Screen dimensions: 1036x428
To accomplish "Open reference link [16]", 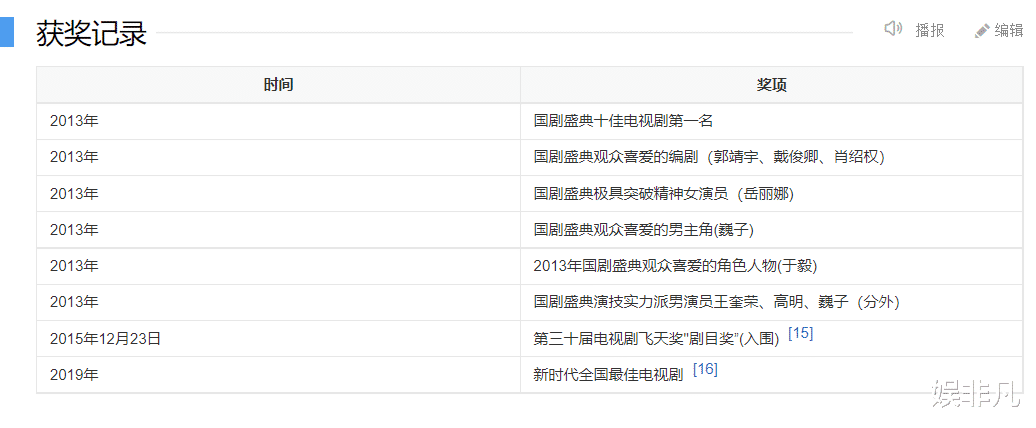I will (x=705, y=370).
